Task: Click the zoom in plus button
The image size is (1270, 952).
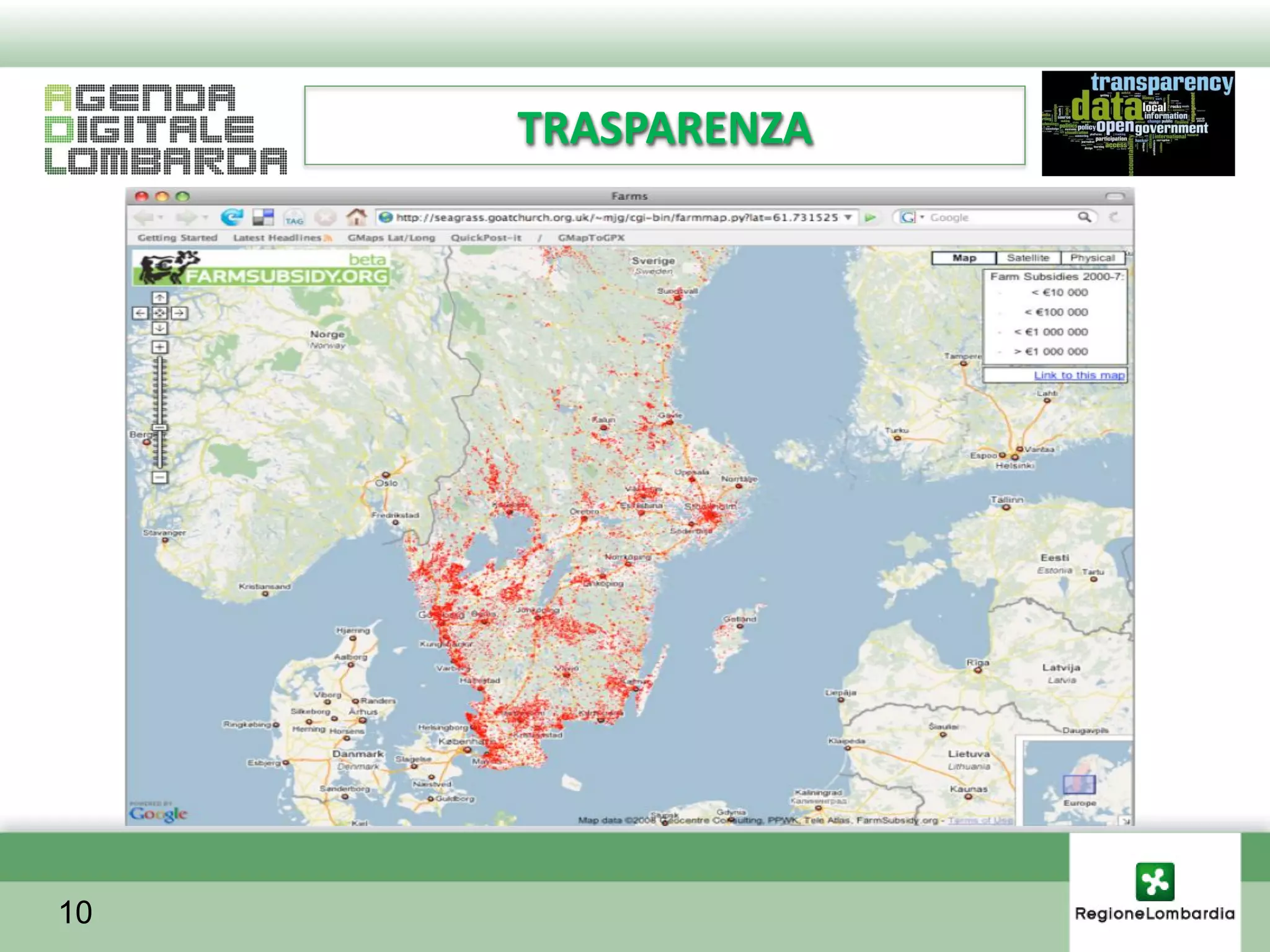Action: [x=160, y=347]
